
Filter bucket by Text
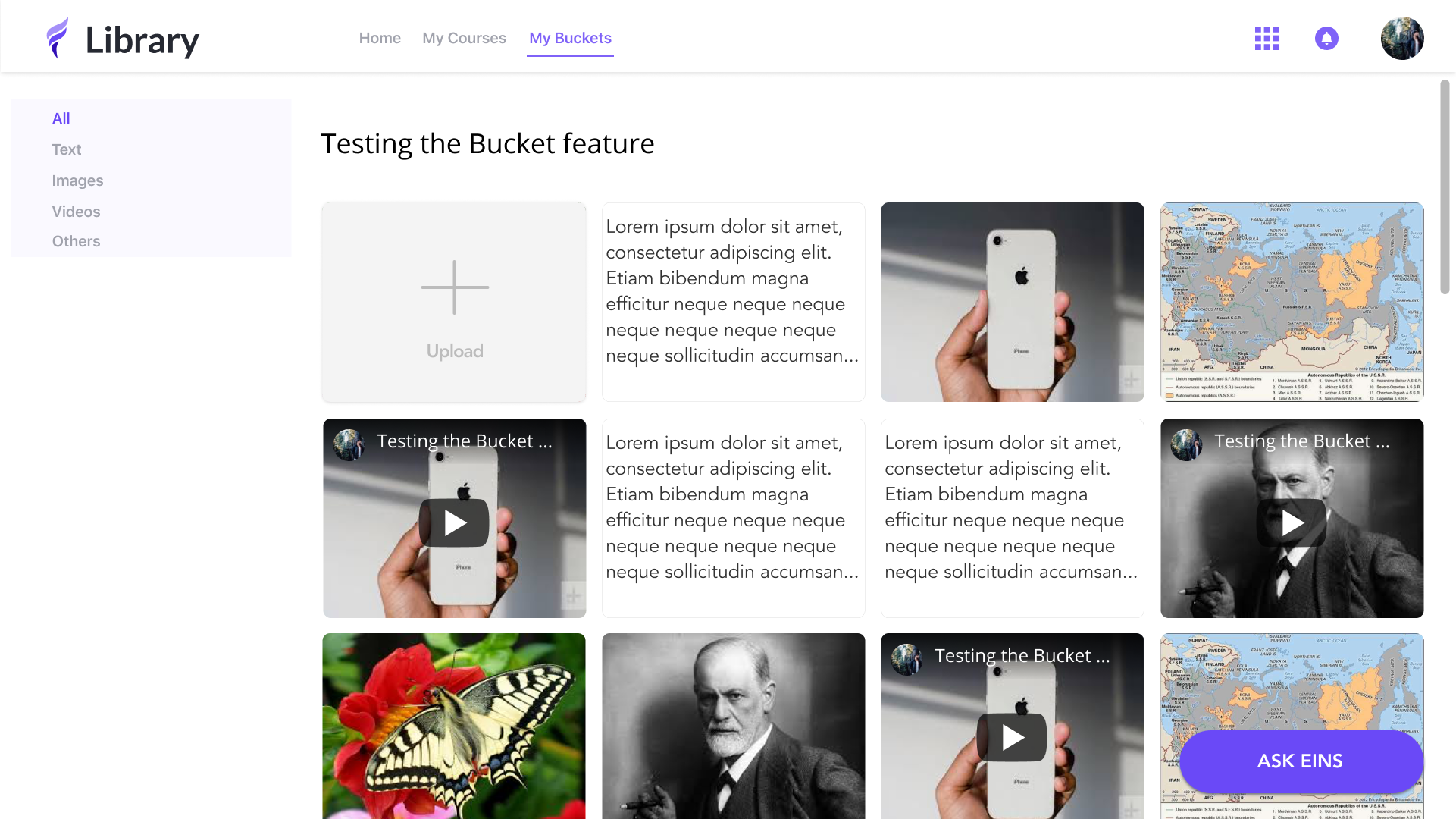coord(67,149)
